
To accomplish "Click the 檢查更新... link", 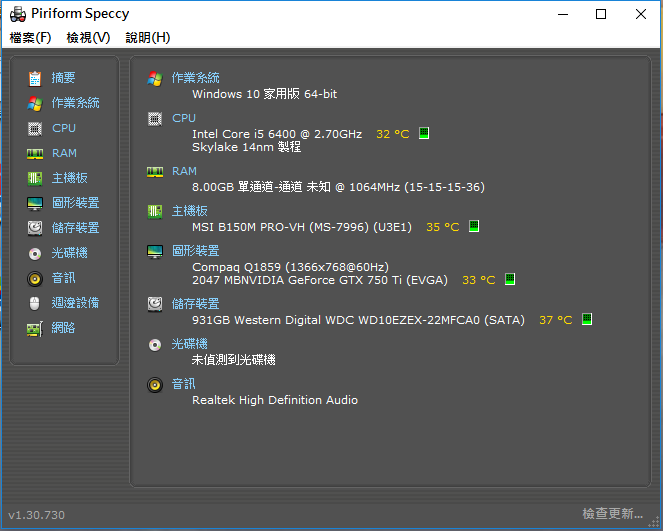I will coord(613,514).
